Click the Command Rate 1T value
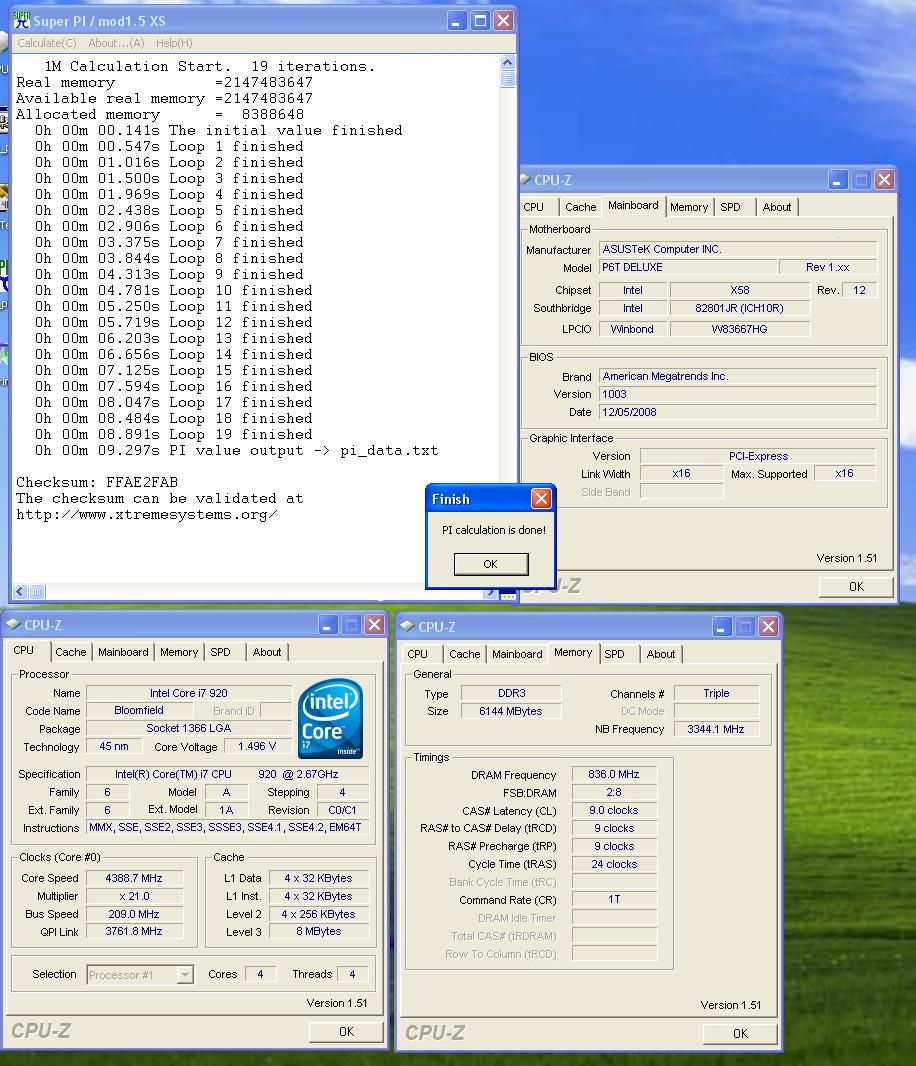This screenshot has width=916, height=1066. (614, 899)
